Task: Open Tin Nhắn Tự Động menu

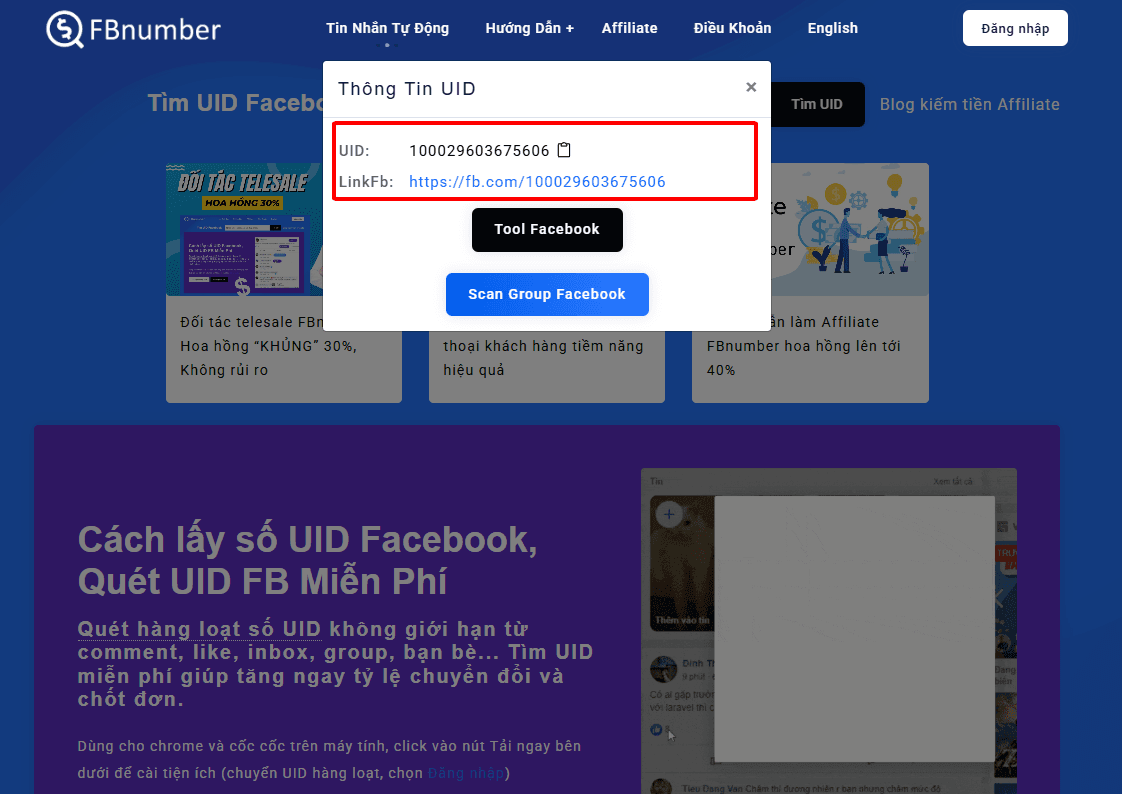Action: tap(387, 29)
